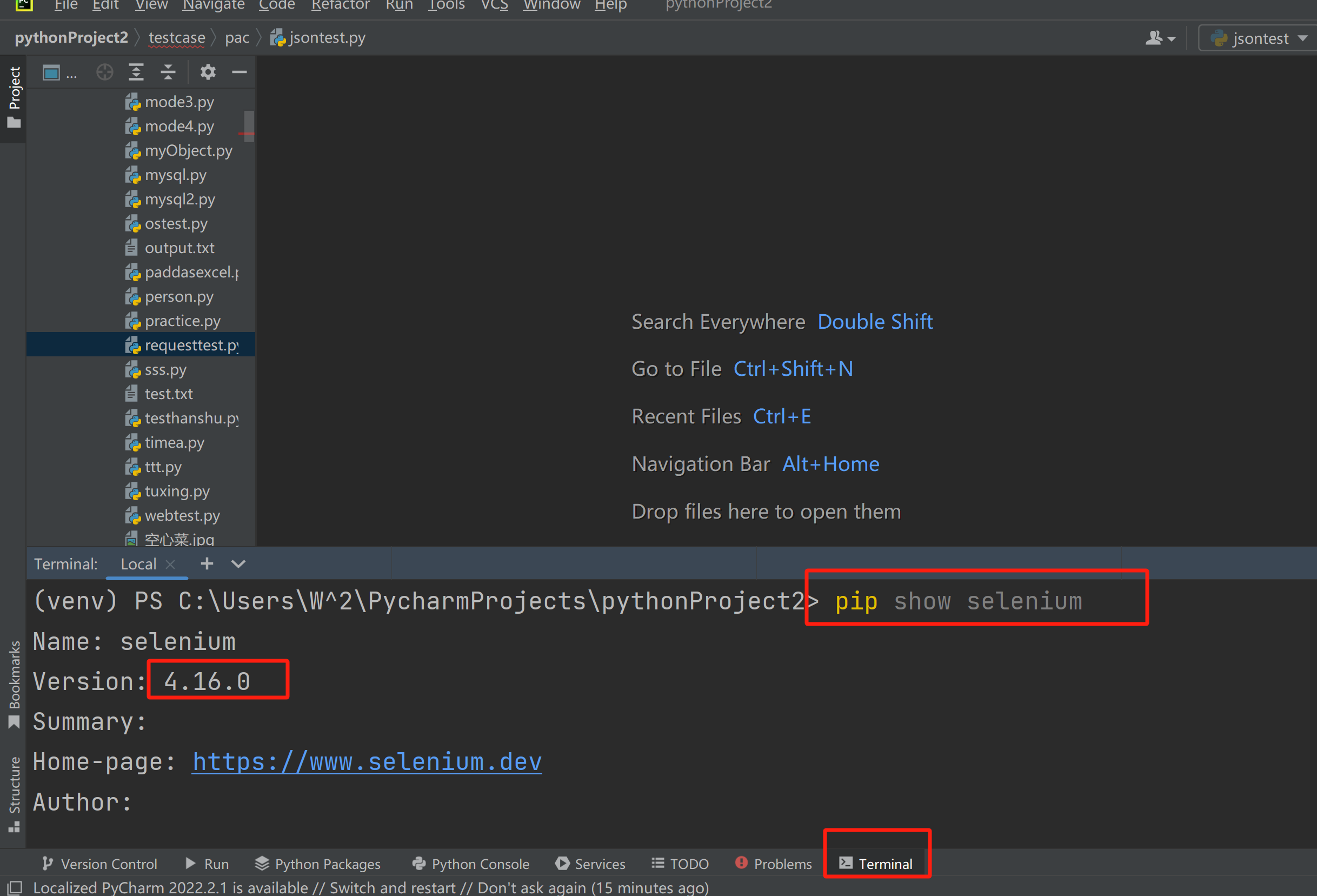The image size is (1317, 896).
Task: Toggle the Terminal tool window button
Action: pyautogui.click(x=875, y=863)
